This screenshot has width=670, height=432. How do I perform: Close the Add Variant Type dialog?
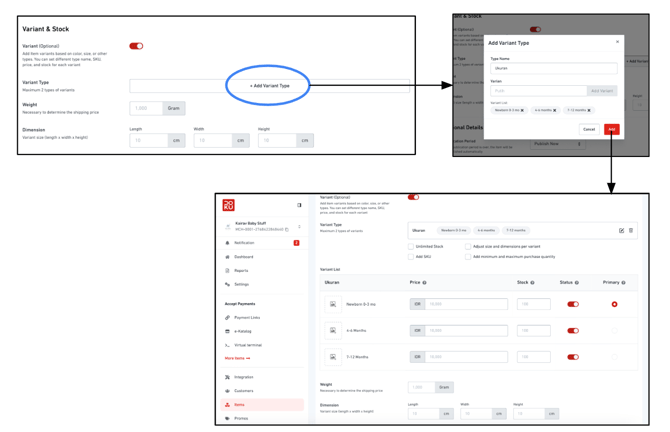617,42
